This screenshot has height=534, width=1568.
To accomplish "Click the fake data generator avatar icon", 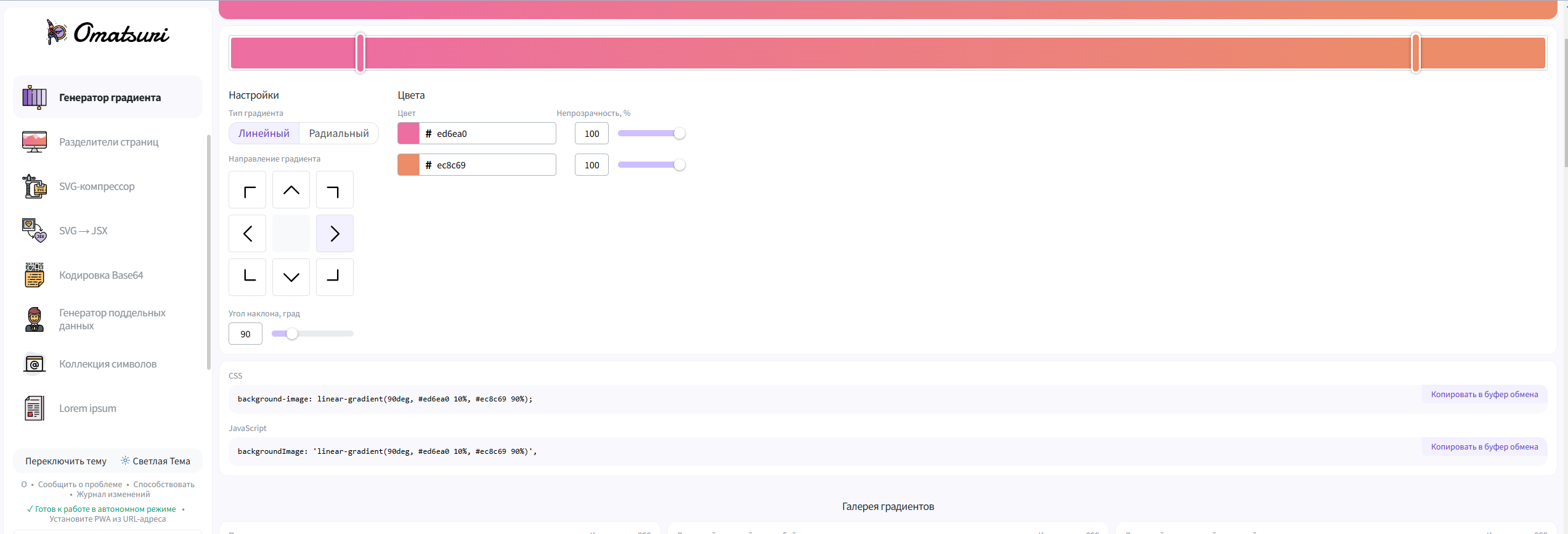I will (x=35, y=319).
